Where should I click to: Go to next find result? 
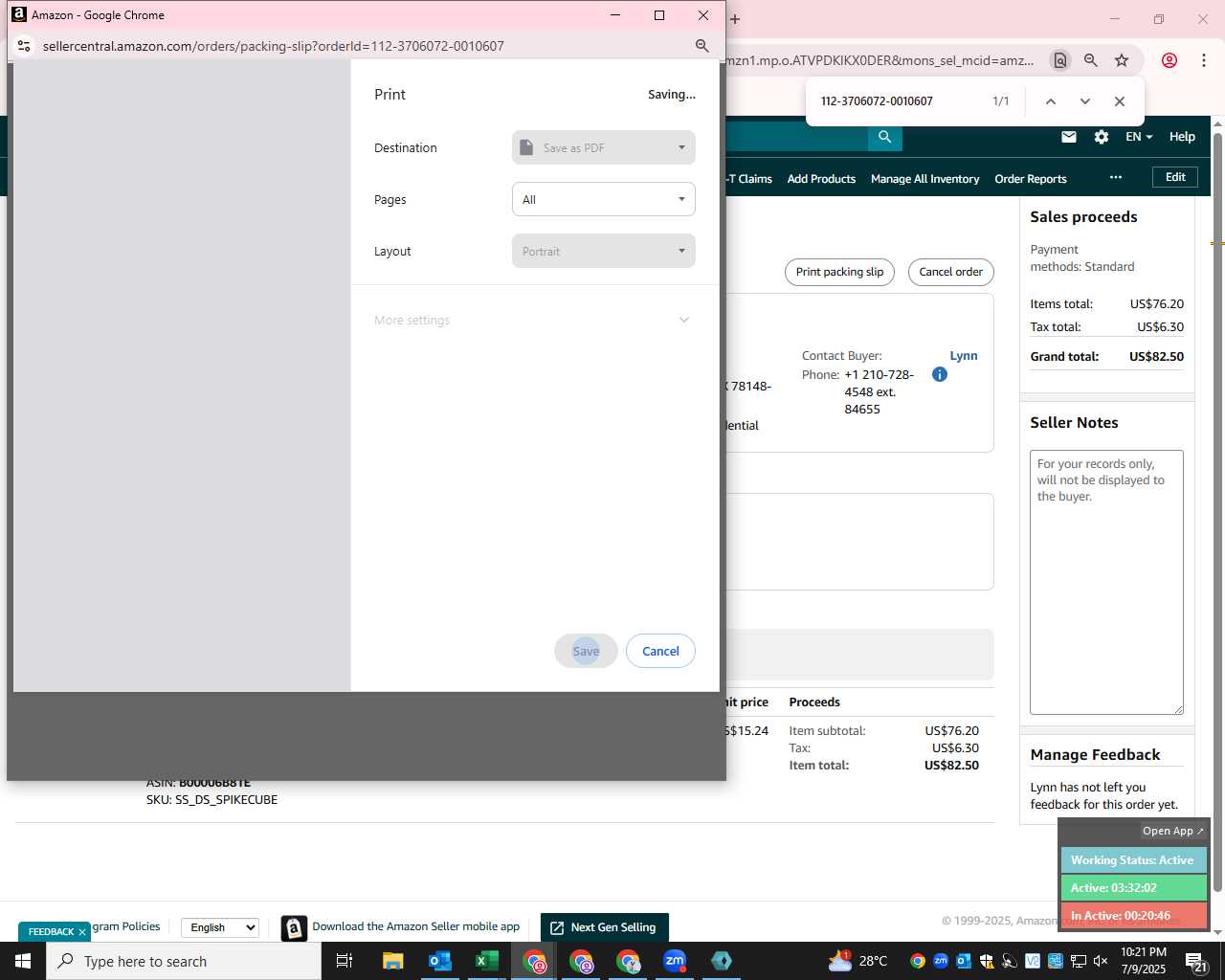pyautogui.click(x=1084, y=101)
